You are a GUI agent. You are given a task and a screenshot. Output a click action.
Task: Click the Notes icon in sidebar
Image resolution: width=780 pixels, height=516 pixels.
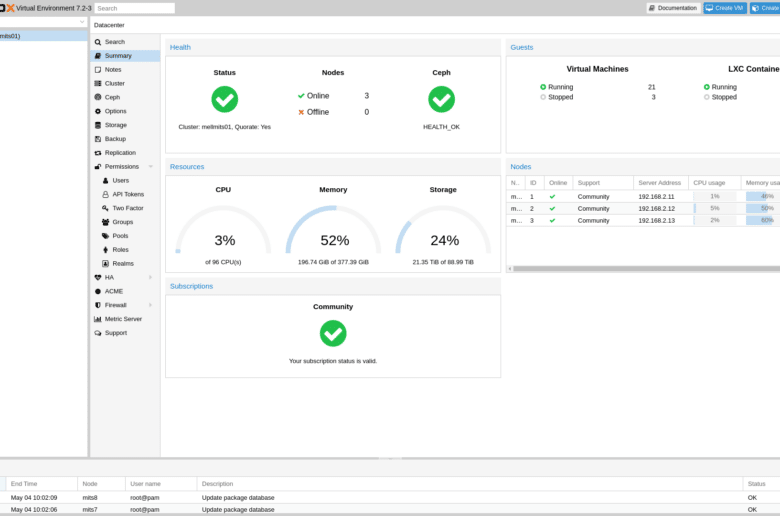pyautogui.click(x=98, y=70)
